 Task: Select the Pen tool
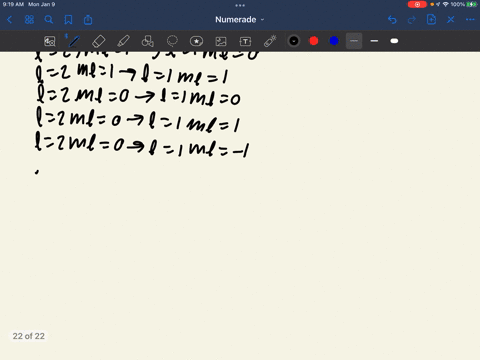coord(74,41)
